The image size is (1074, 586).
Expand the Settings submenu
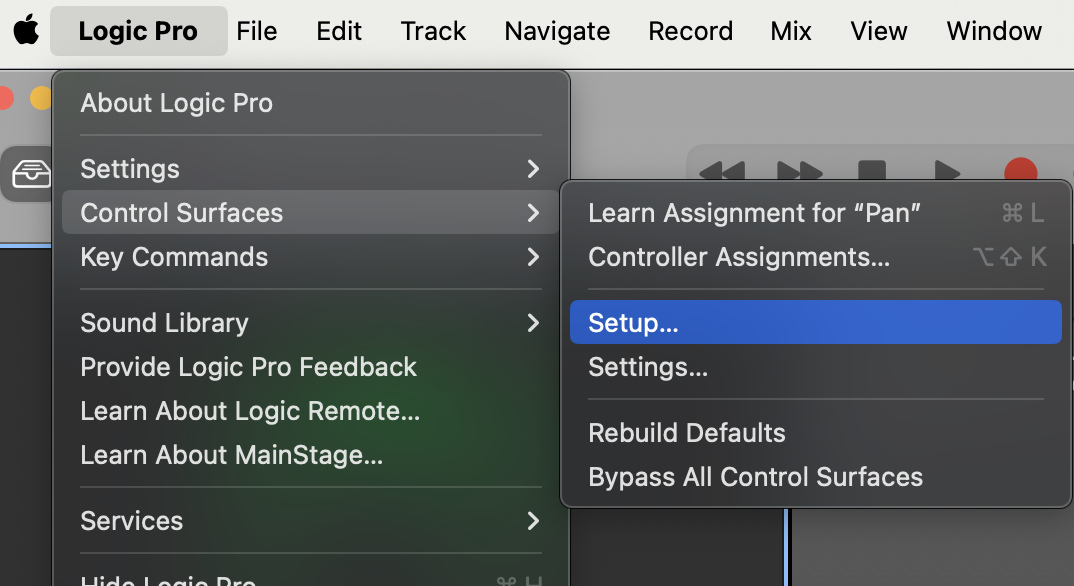point(311,168)
